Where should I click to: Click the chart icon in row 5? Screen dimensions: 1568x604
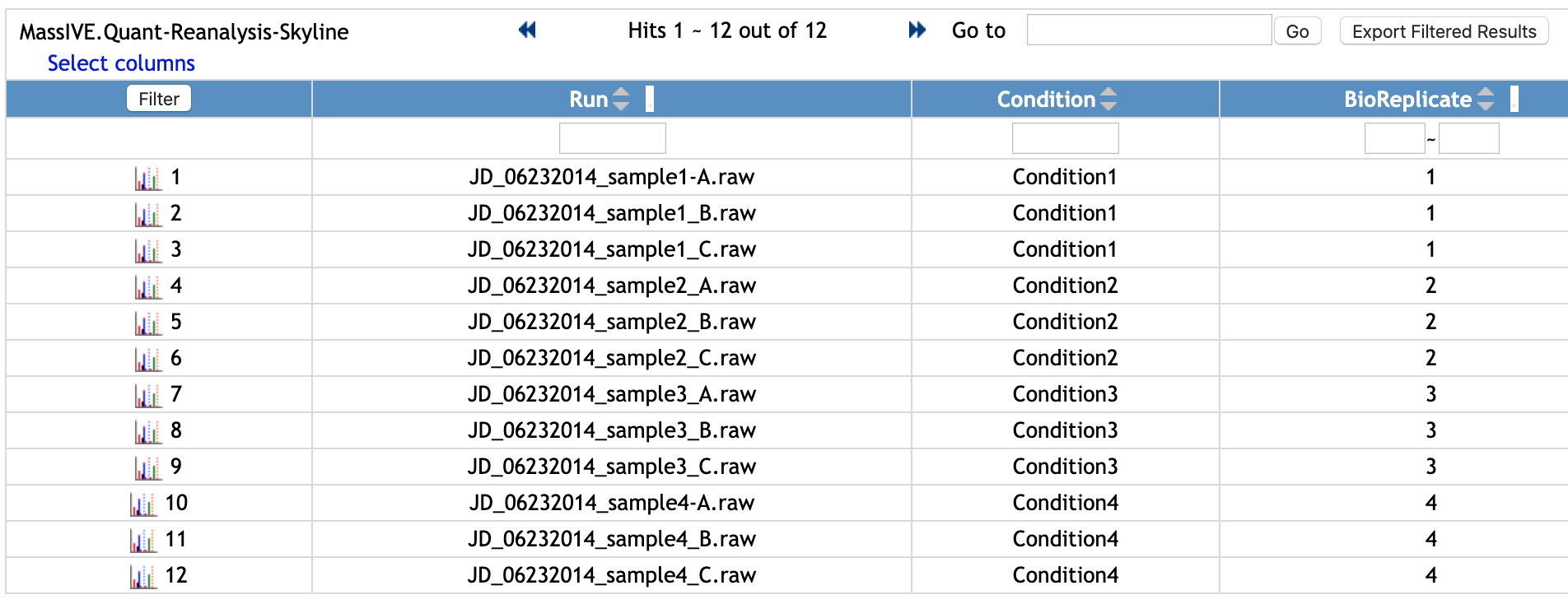(x=148, y=323)
